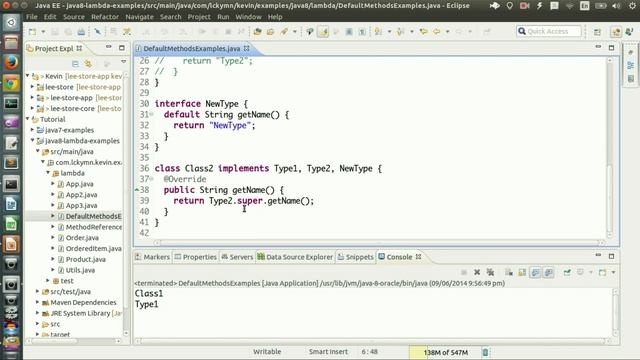Collapse the java8-lambda-examples project node
The height and width of the screenshot is (360, 640).
point(33,140)
